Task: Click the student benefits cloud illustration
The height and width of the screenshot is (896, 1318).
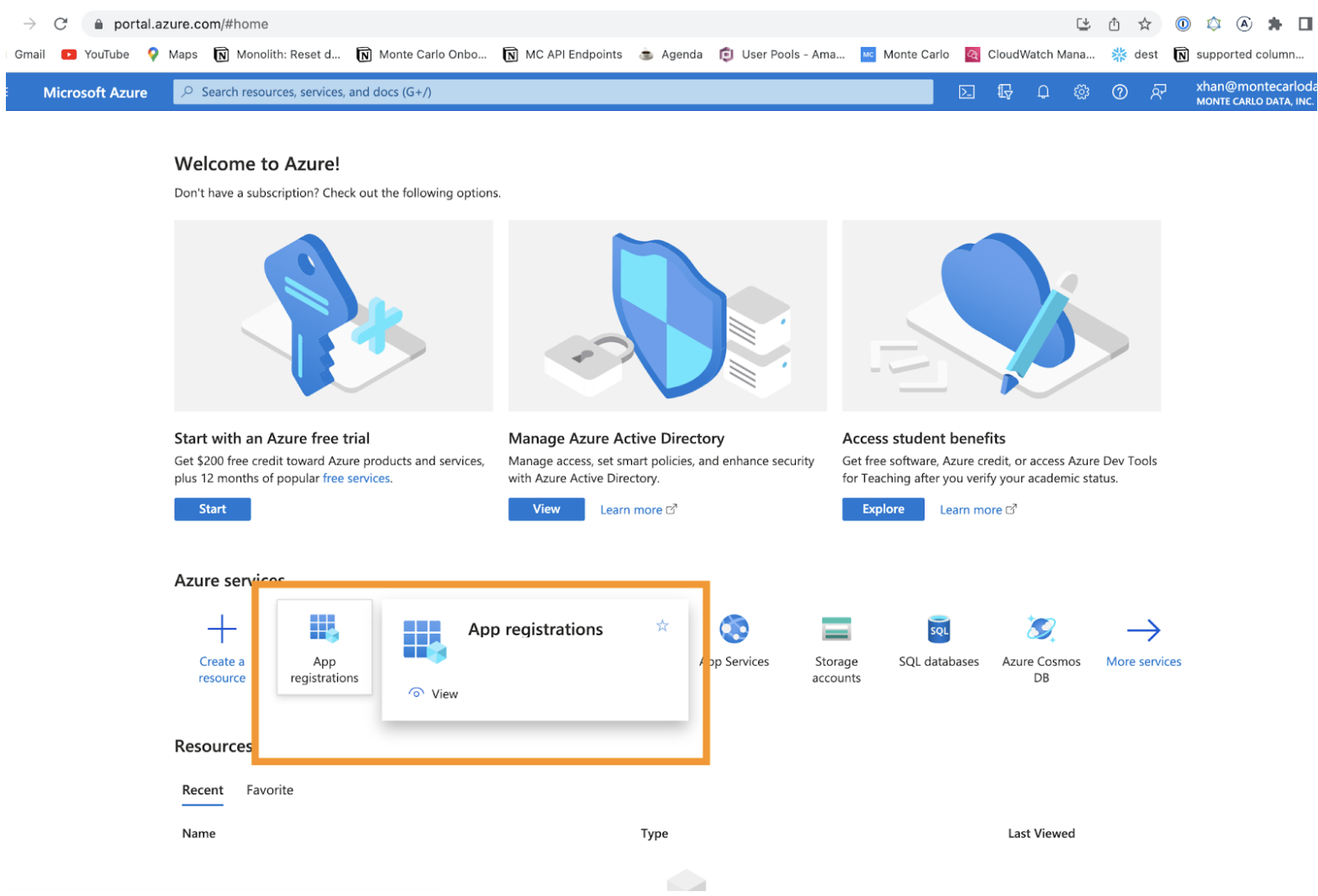Action: pos(1001,316)
